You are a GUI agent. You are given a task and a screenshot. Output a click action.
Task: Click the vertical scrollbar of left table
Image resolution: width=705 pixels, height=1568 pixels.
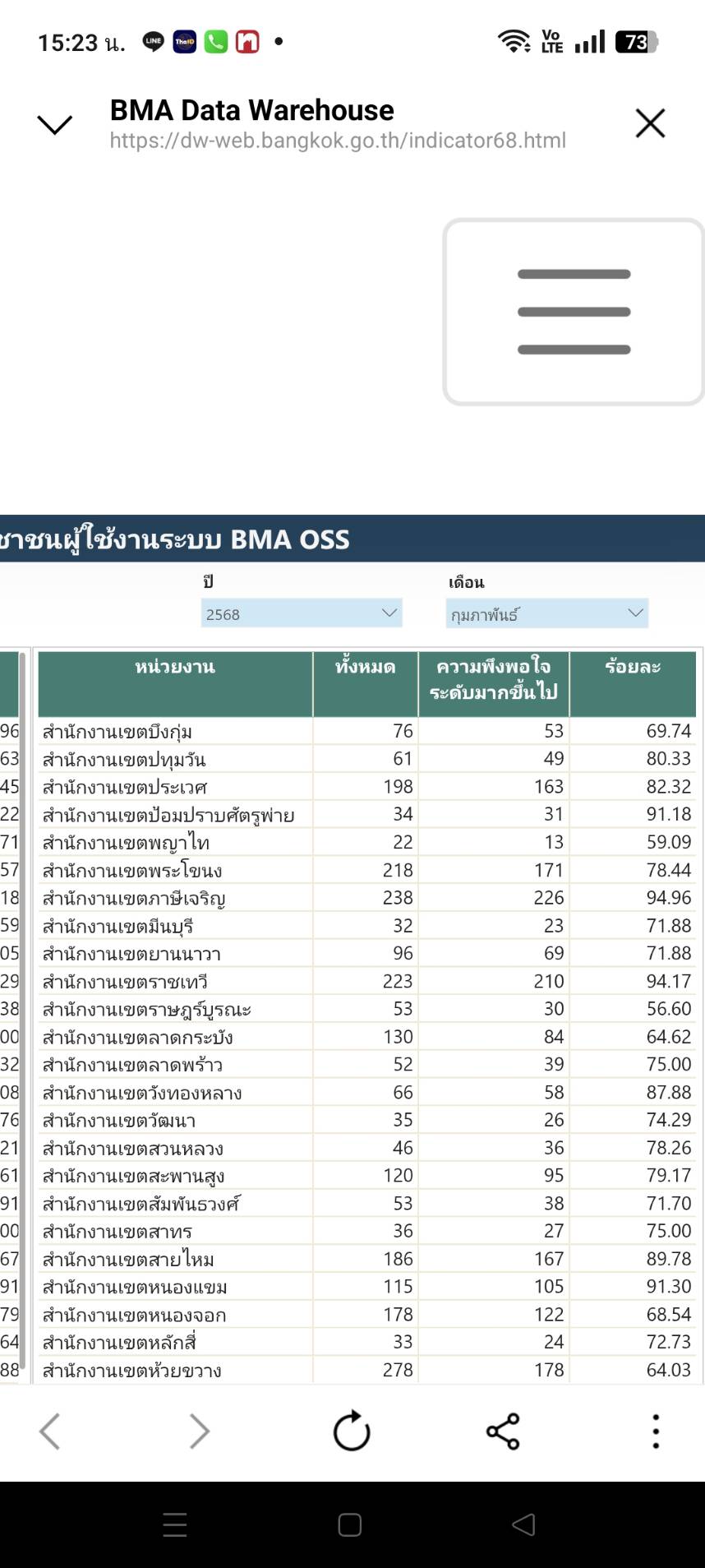point(22,1011)
